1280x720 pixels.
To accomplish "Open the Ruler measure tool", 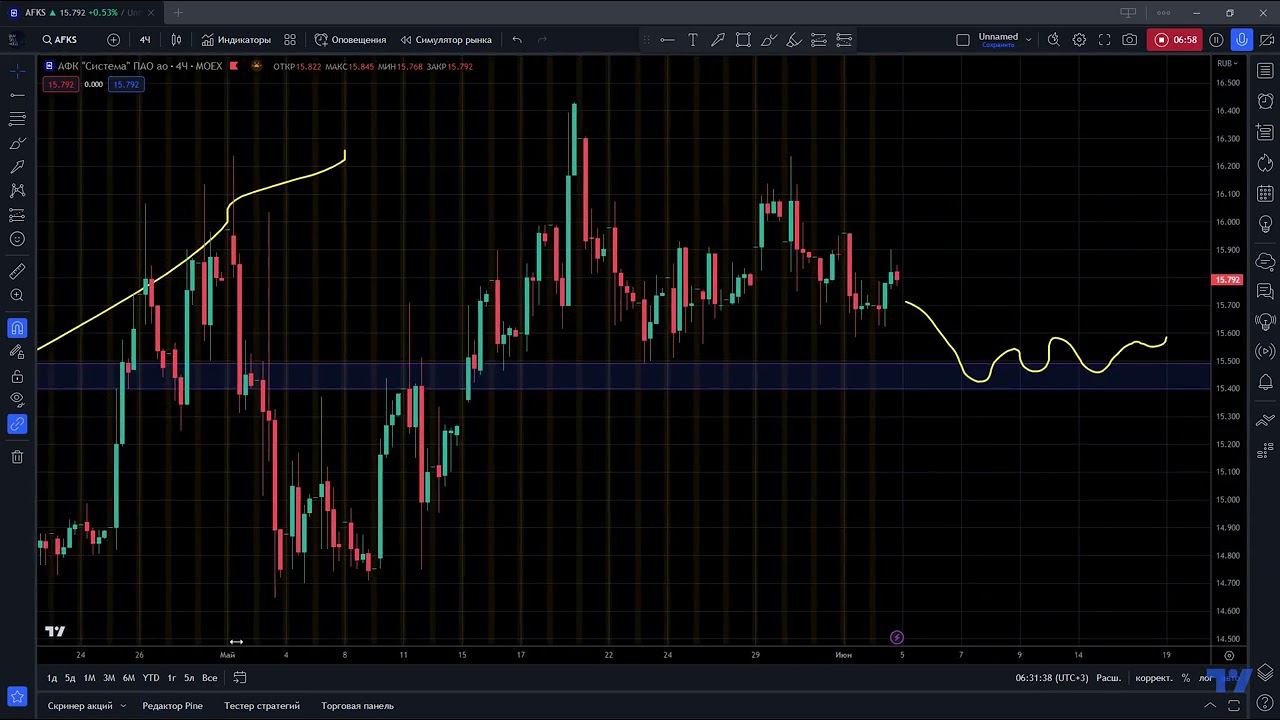I will (x=17, y=271).
